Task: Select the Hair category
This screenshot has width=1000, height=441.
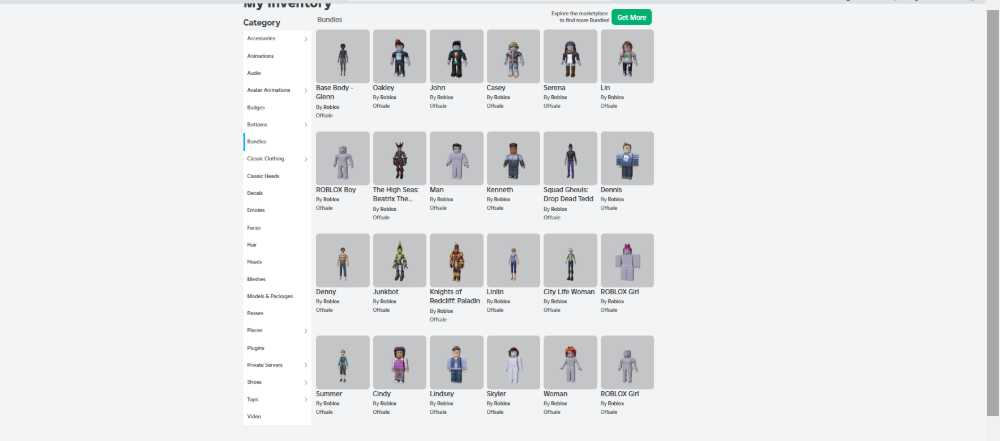Action: tap(252, 244)
